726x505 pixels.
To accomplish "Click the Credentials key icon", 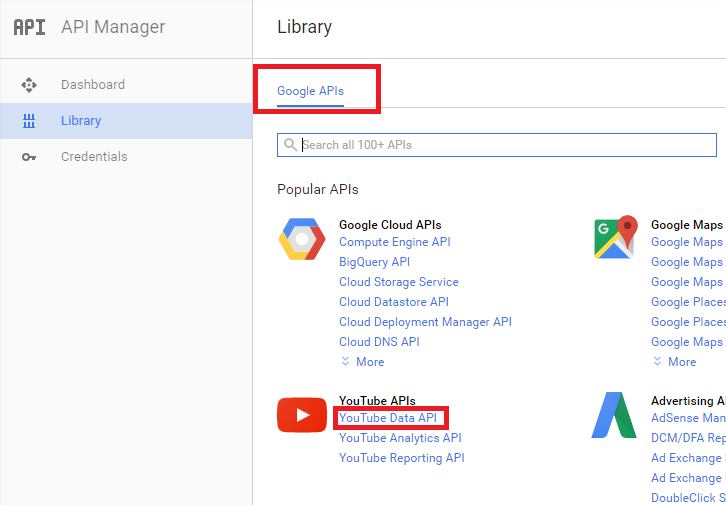I will [29, 157].
